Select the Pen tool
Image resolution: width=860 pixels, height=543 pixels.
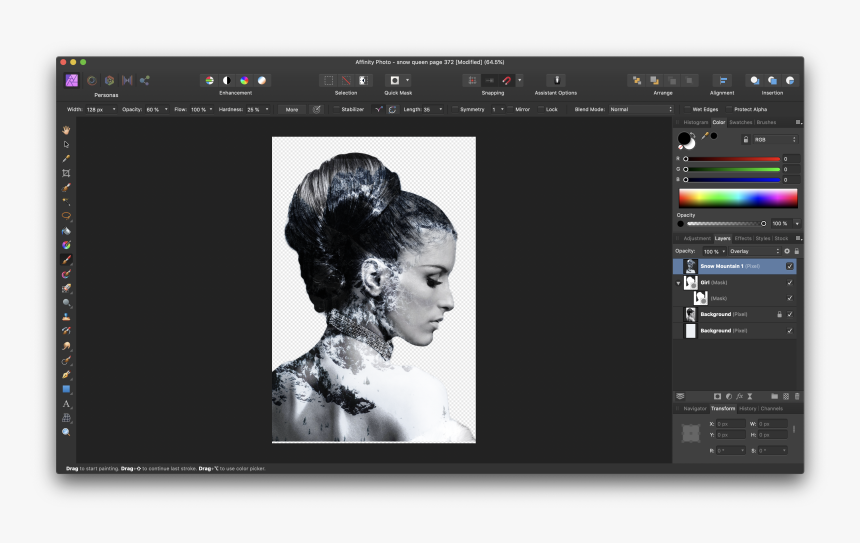[x=66, y=375]
